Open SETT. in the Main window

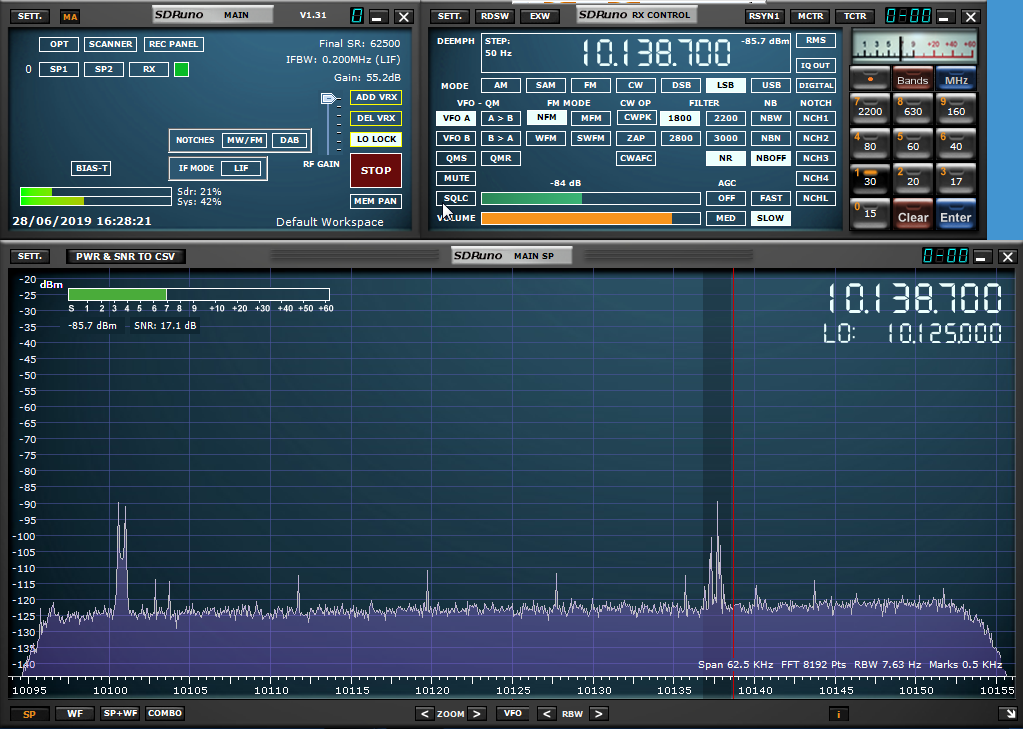click(x=30, y=16)
